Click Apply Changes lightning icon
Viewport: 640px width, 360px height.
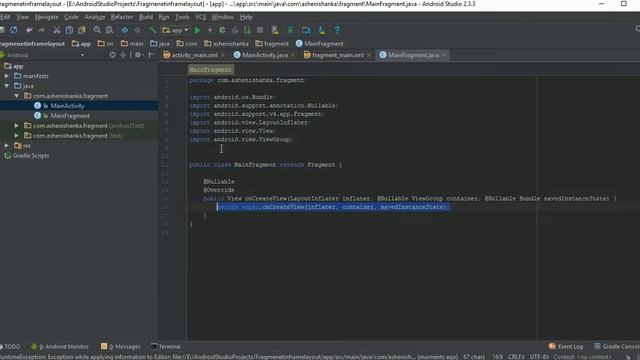(210, 30)
